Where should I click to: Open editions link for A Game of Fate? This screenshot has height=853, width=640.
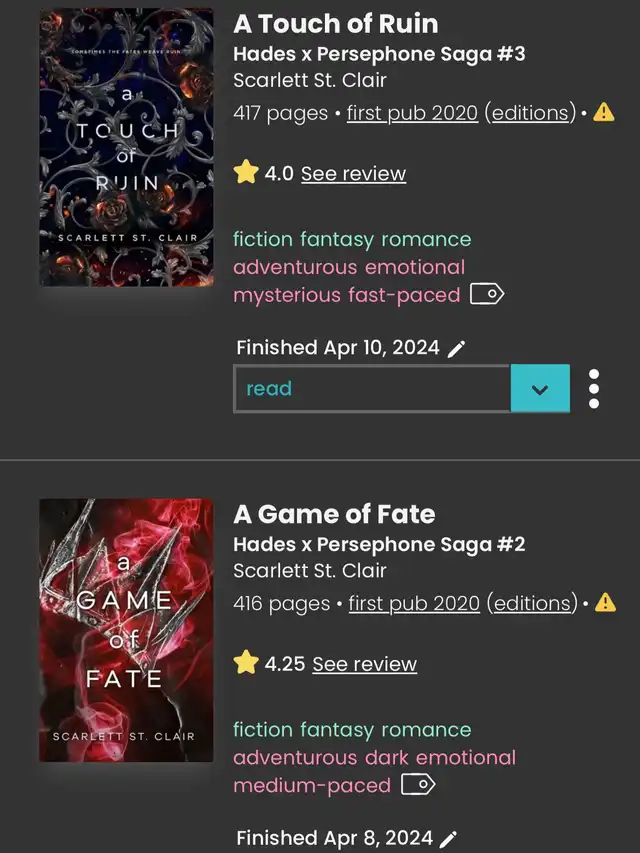pos(532,603)
